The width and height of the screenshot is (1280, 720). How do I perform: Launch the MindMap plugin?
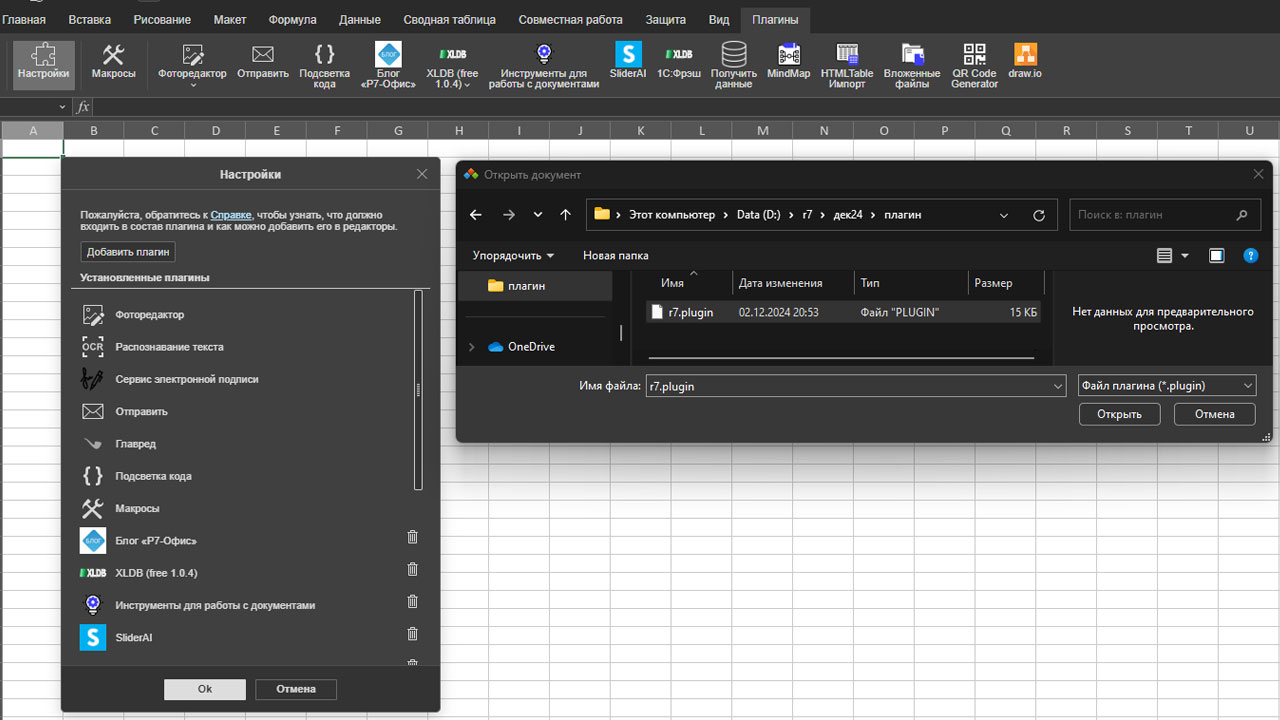(788, 62)
